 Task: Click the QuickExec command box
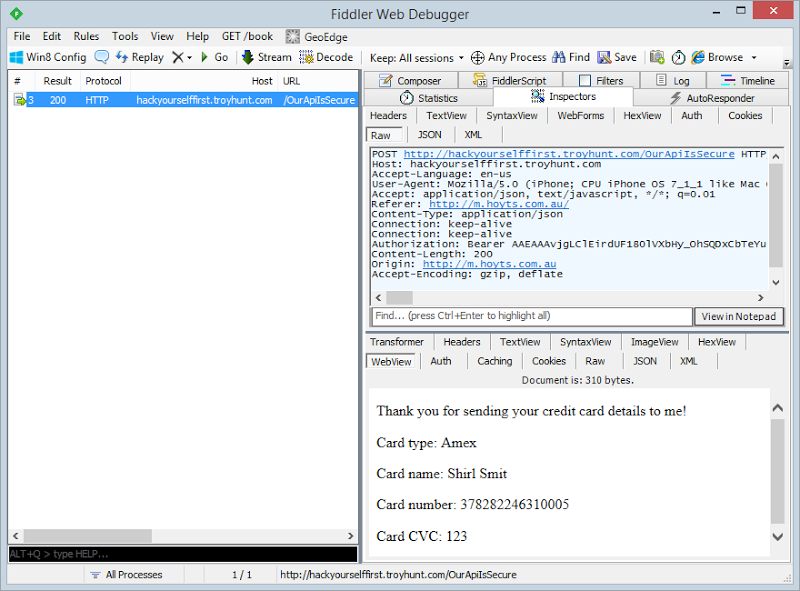tap(183, 554)
